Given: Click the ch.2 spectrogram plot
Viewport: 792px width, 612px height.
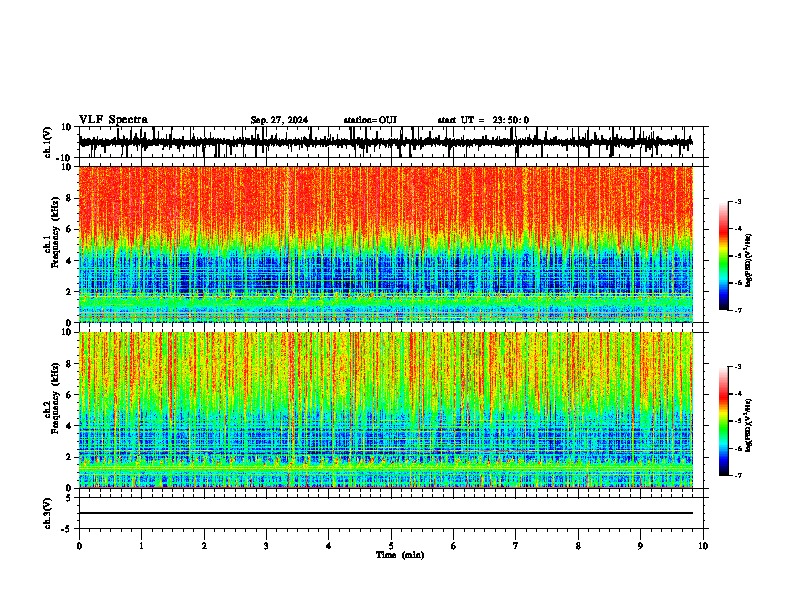Looking at the screenshot, I should point(386,410).
